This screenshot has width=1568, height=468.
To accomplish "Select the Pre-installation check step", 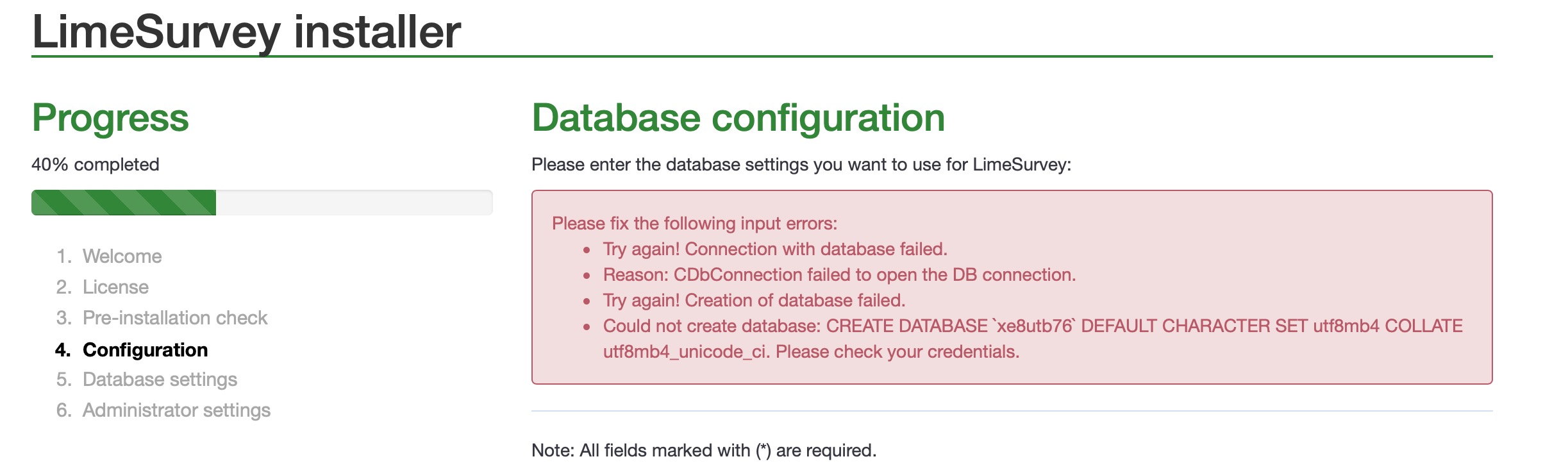I will click(x=174, y=318).
